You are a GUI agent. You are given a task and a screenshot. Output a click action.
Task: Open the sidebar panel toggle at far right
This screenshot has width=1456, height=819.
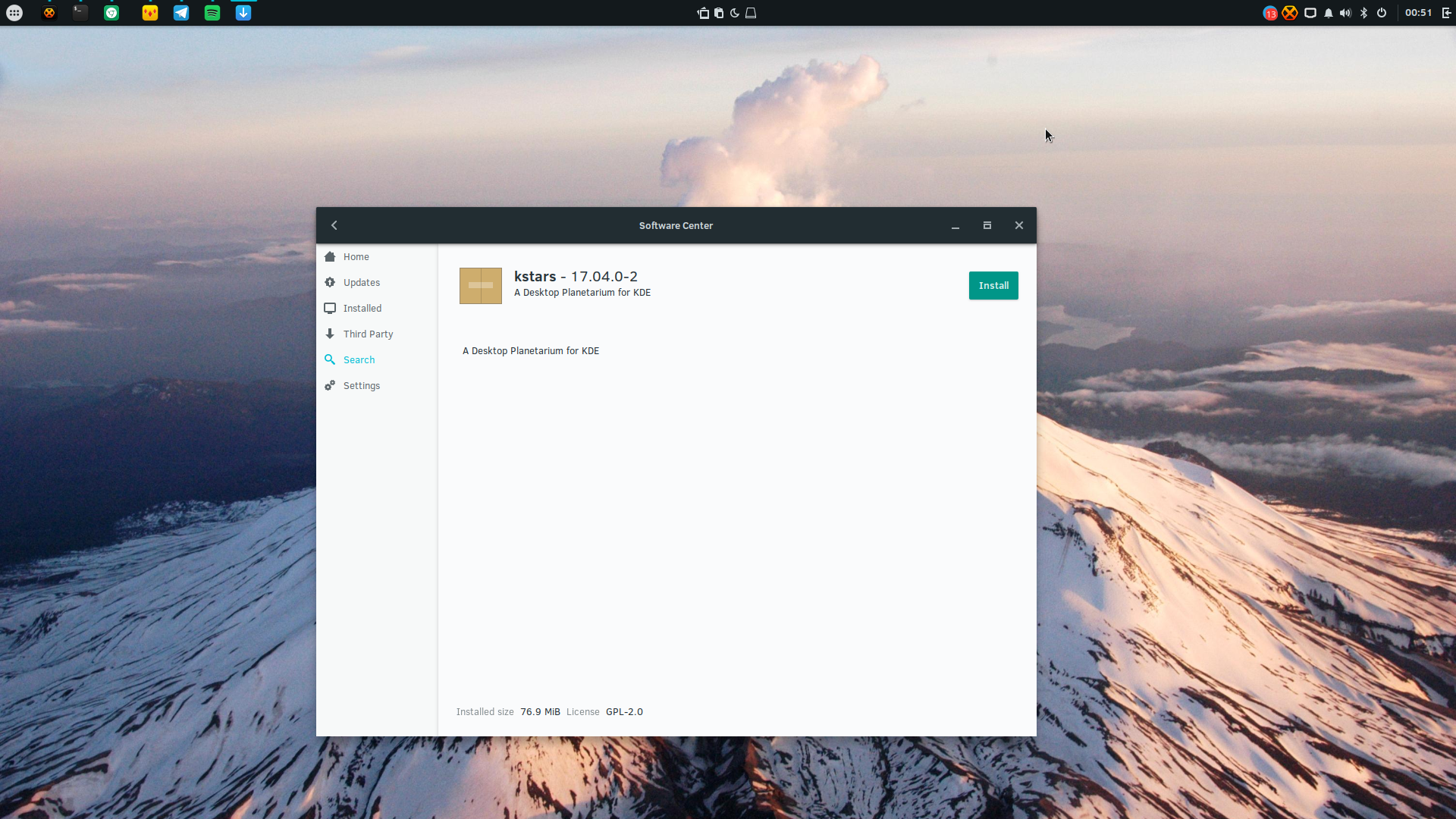(1447, 13)
